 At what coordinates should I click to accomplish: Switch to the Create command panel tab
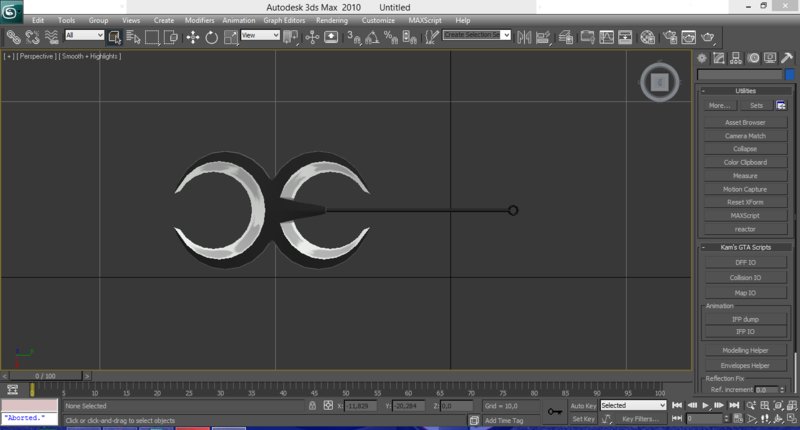click(x=702, y=58)
